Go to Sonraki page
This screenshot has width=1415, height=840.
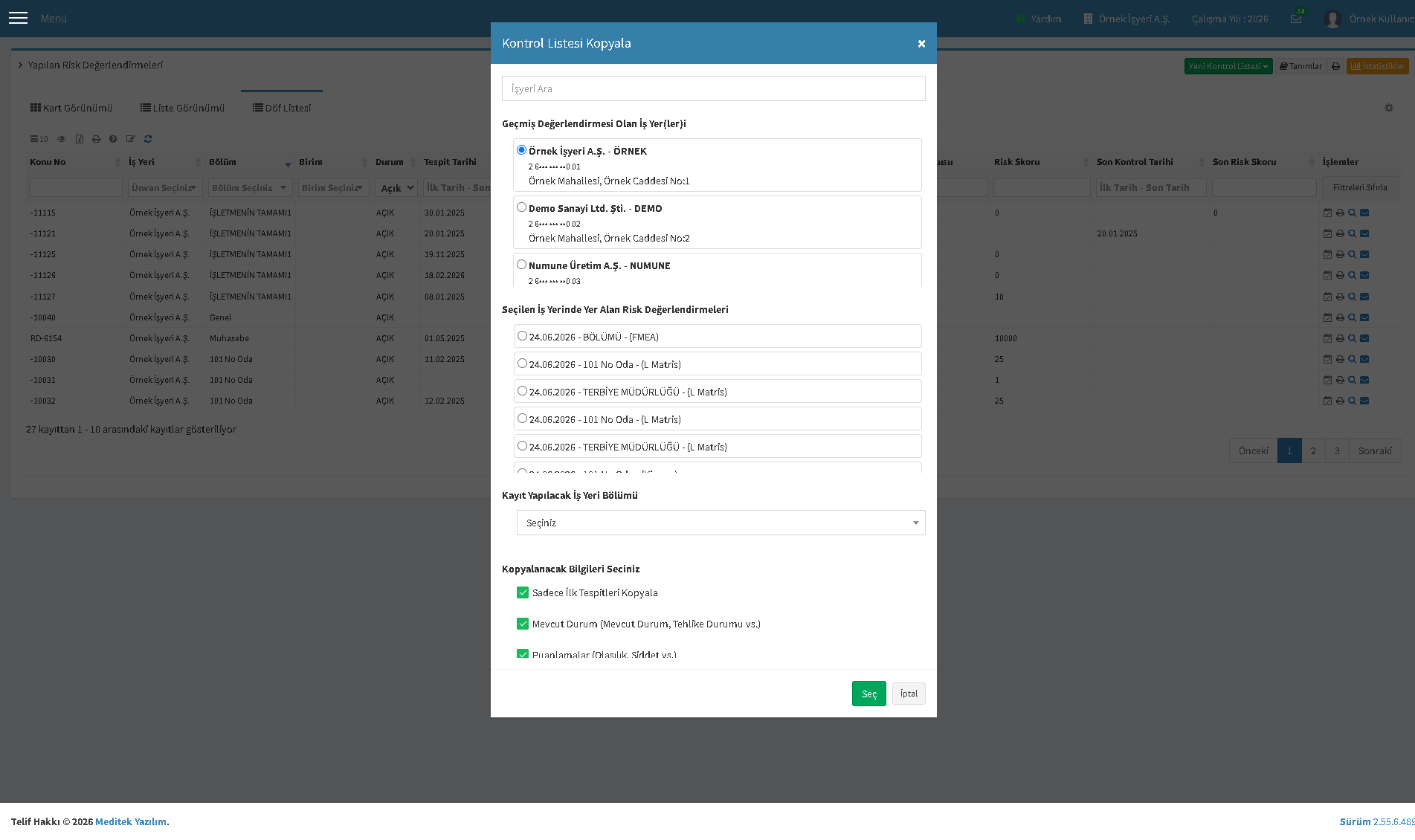point(1375,450)
